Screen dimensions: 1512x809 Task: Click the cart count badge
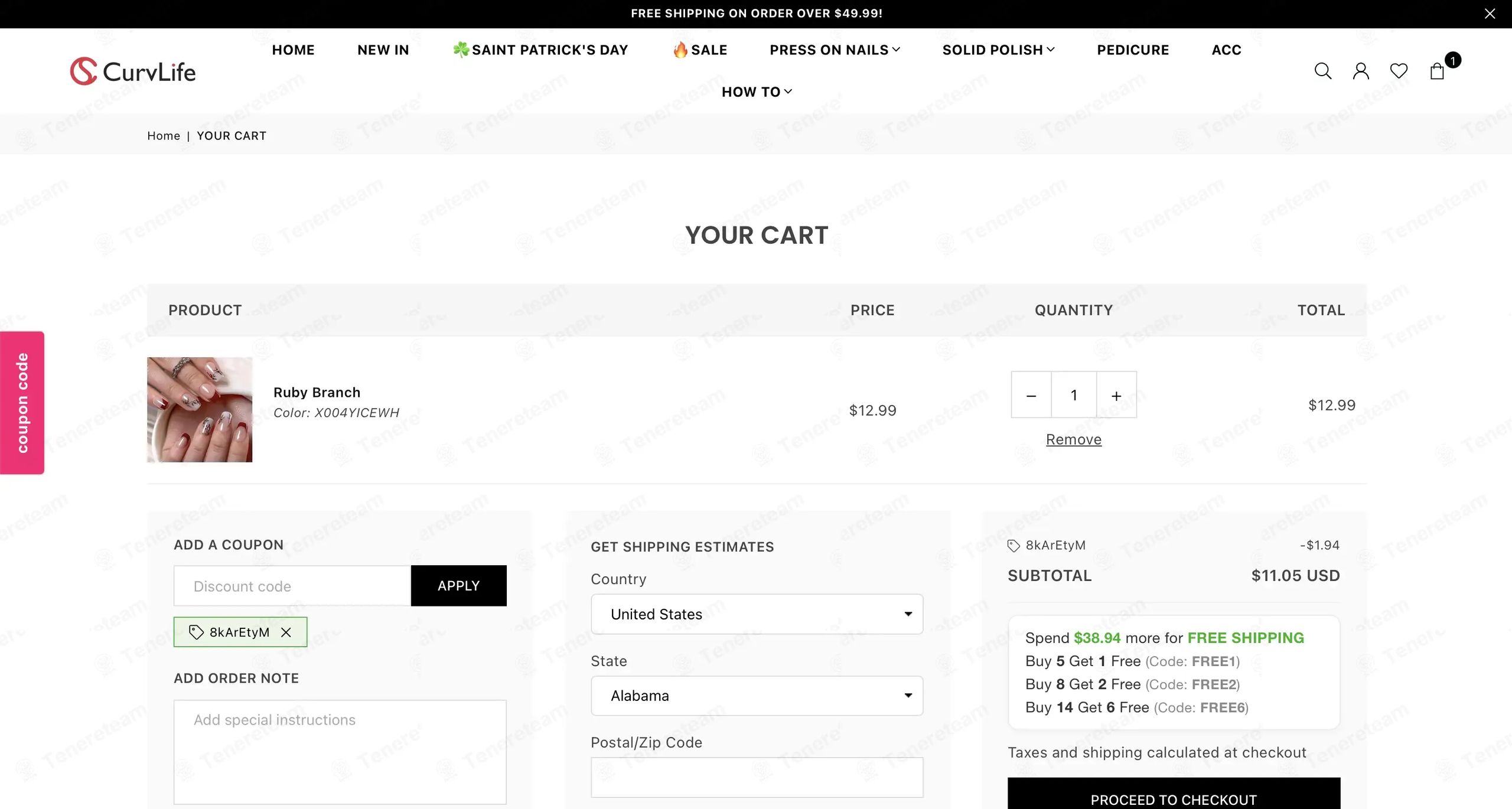(1453, 60)
